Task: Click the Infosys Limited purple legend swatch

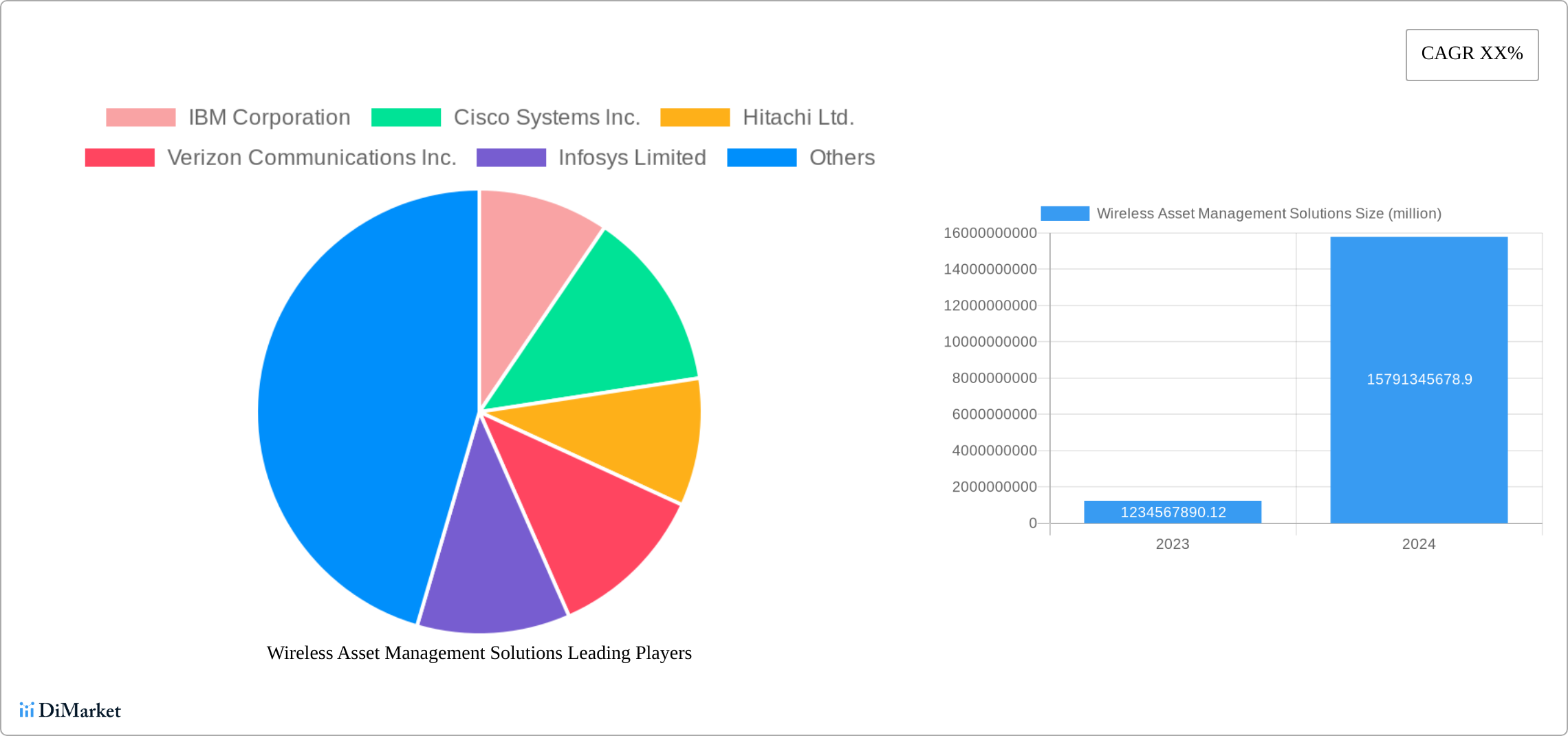Action: click(511, 158)
